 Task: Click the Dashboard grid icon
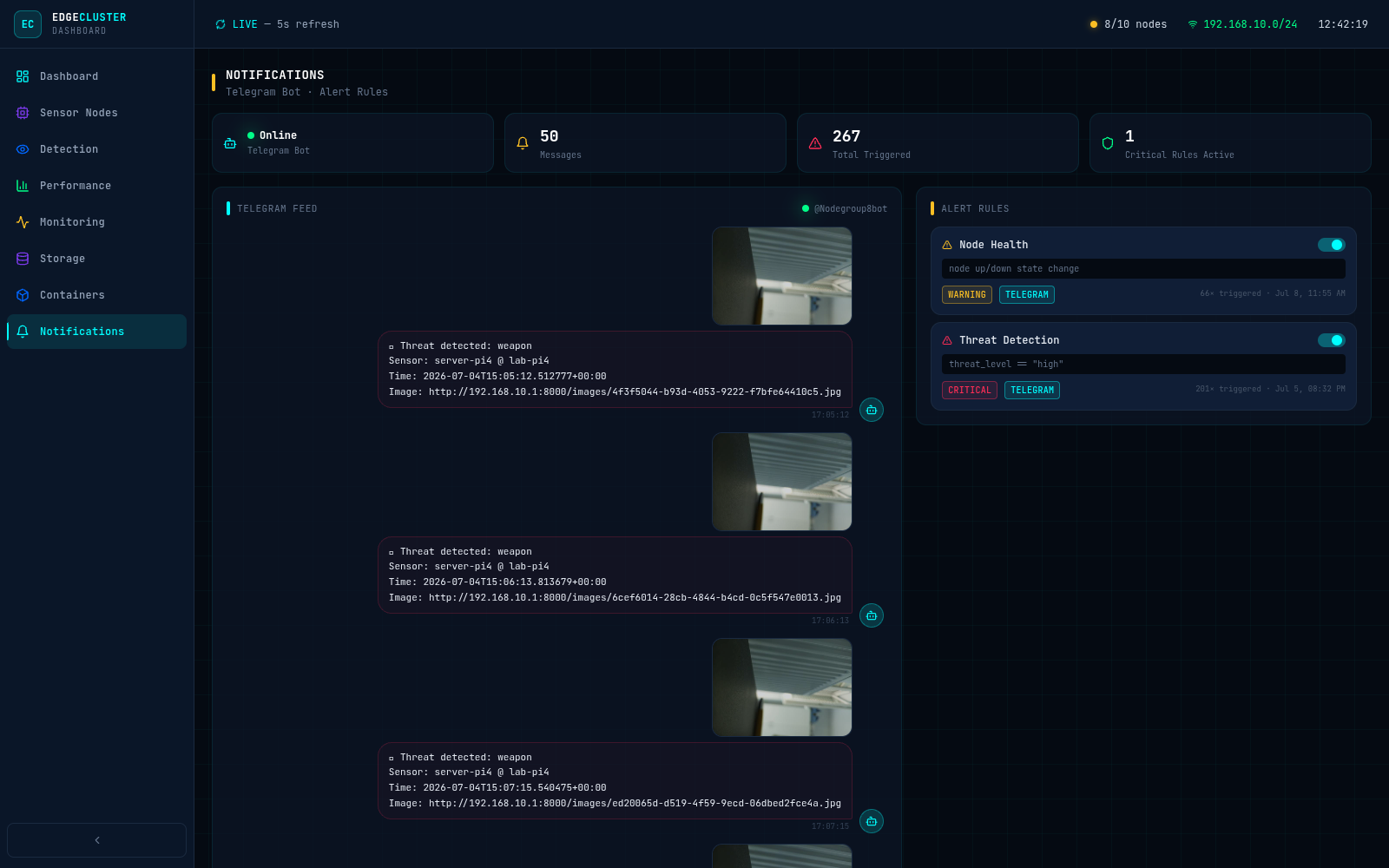[23, 76]
